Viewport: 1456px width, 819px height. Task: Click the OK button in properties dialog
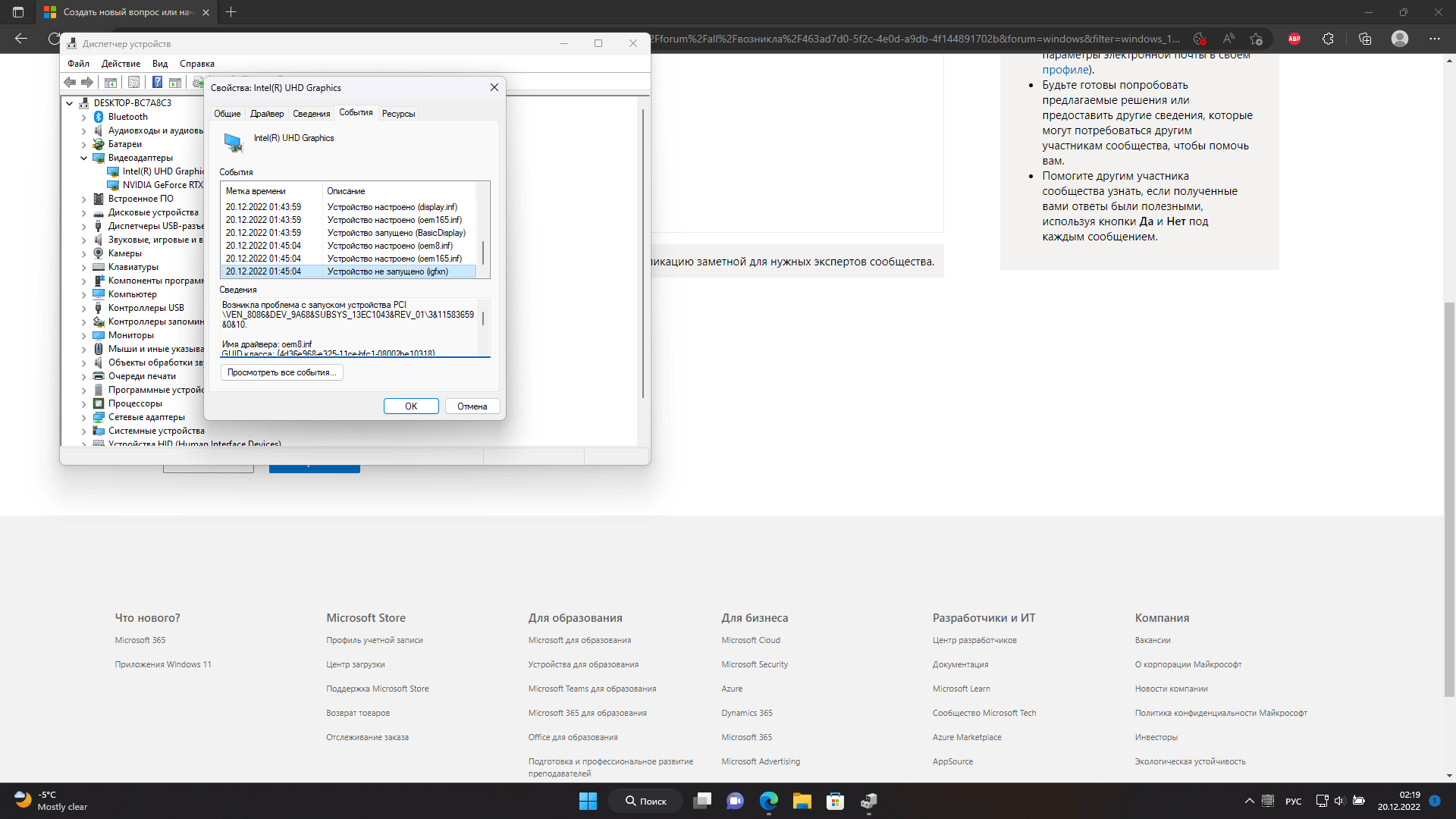[x=411, y=406]
